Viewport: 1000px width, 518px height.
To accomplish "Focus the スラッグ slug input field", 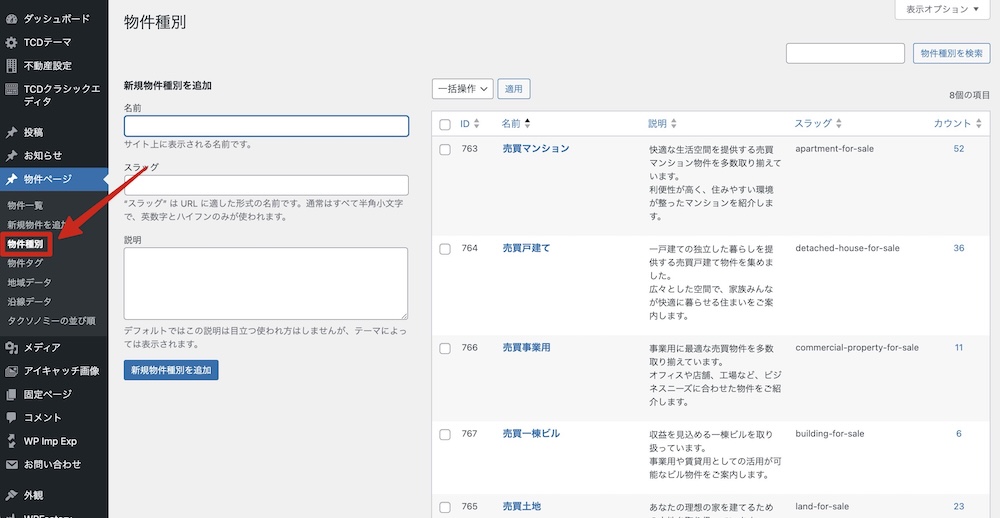I will click(266, 185).
